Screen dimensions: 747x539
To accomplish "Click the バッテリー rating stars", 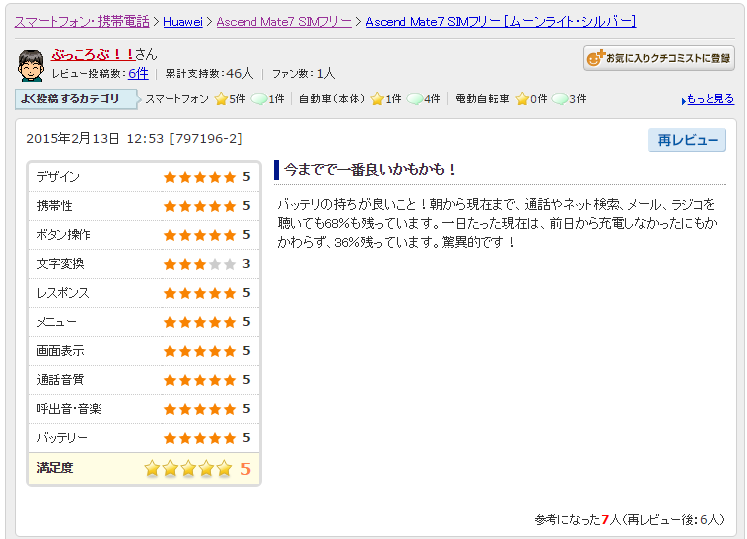I will [x=200, y=438].
